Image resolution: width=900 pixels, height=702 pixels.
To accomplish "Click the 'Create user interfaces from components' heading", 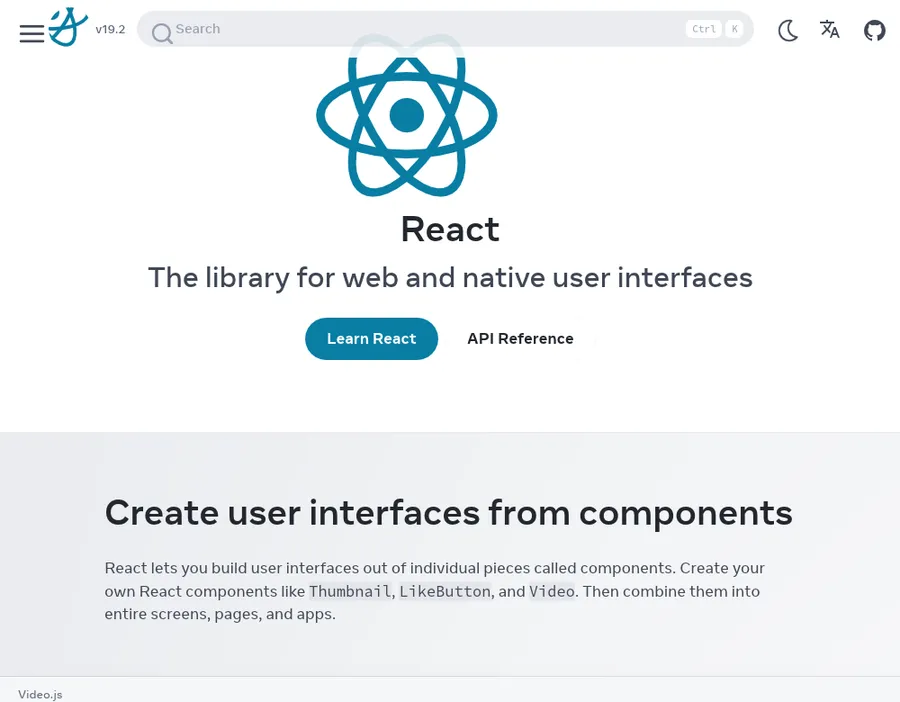I will [448, 513].
